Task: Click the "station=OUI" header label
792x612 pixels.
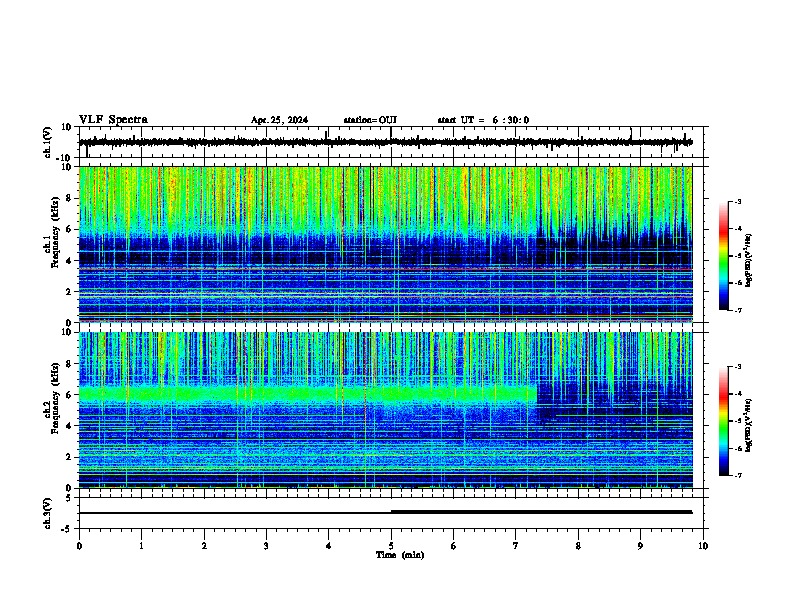Action: click(370, 120)
